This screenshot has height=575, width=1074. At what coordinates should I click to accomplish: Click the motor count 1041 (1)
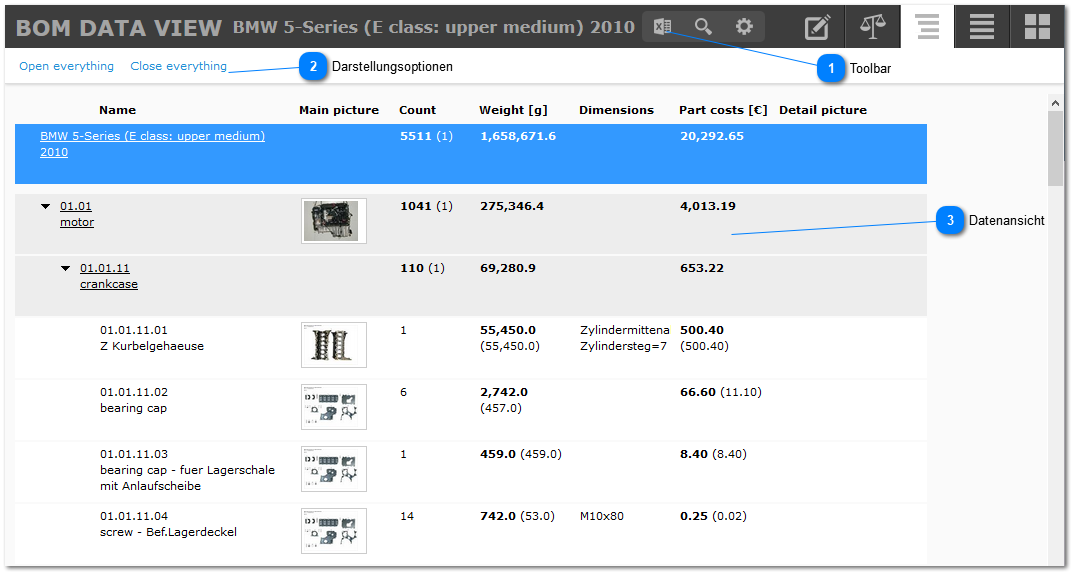point(427,206)
